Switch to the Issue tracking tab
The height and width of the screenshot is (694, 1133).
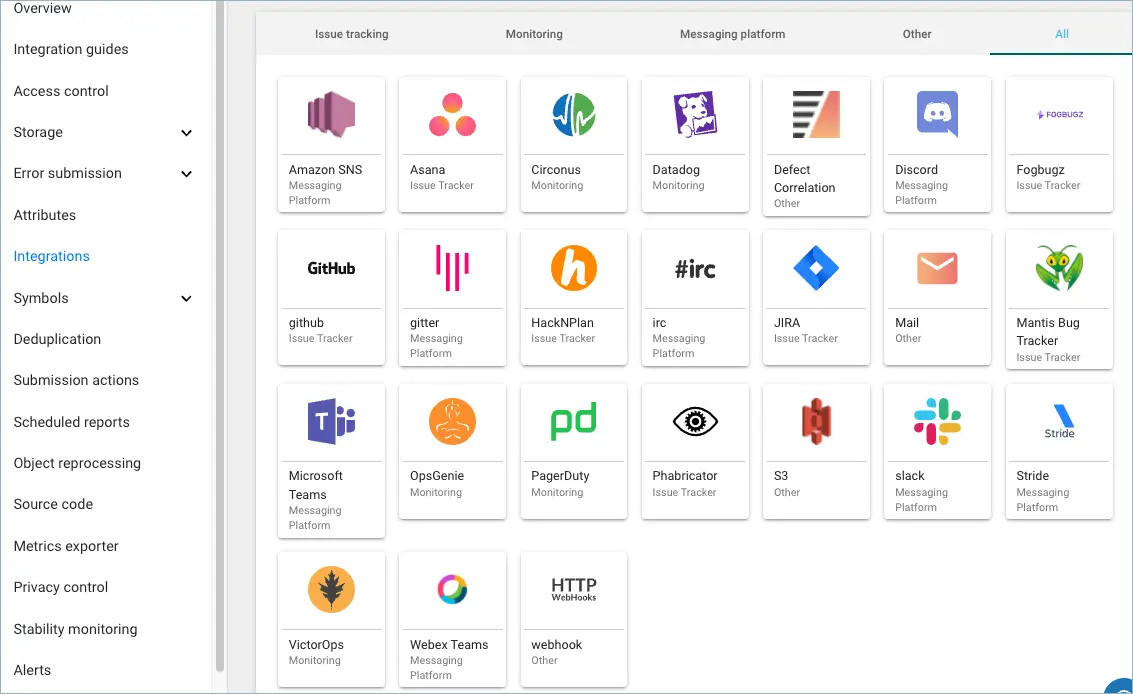pos(351,34)
